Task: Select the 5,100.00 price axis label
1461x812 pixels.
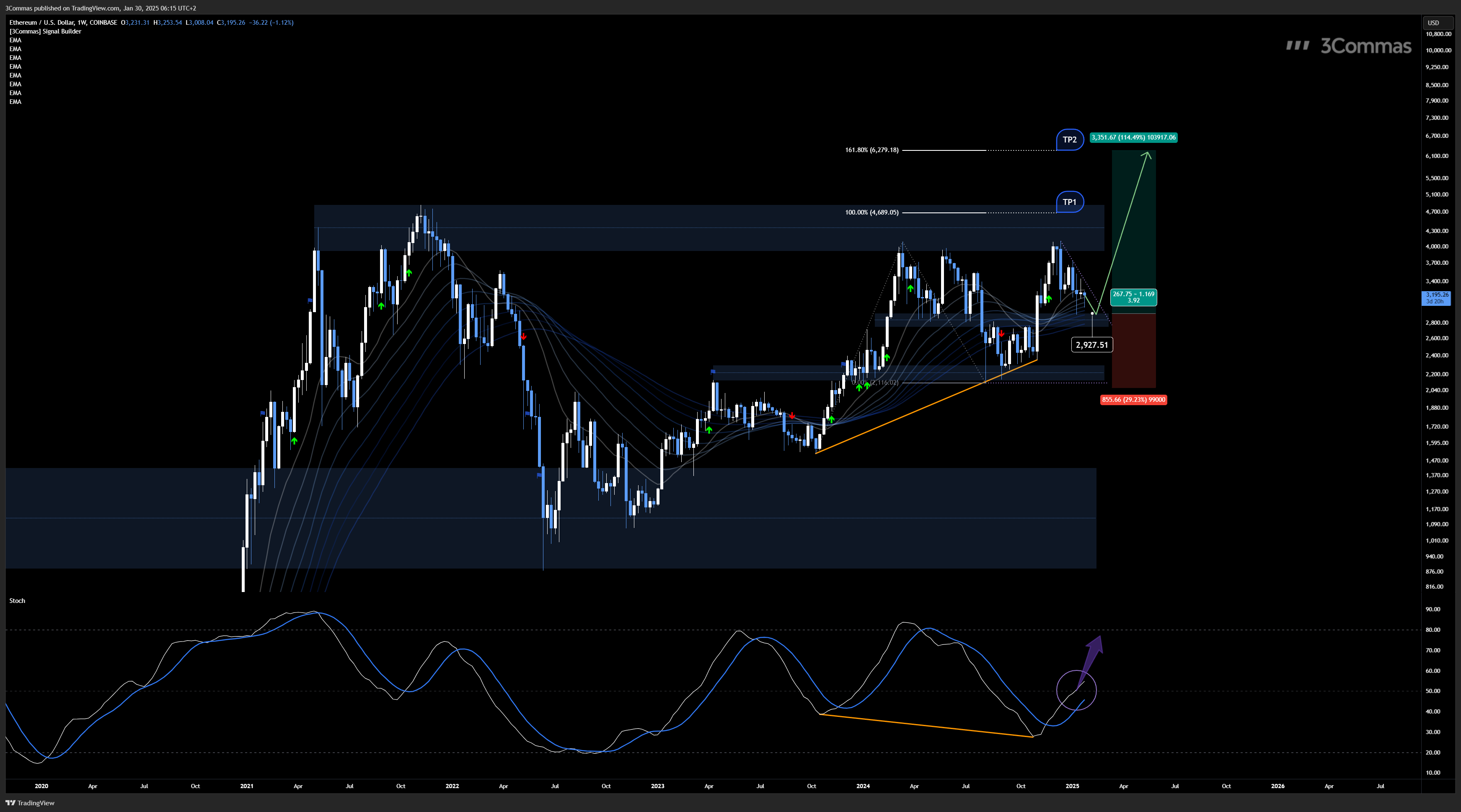Action: (1437, 194)
